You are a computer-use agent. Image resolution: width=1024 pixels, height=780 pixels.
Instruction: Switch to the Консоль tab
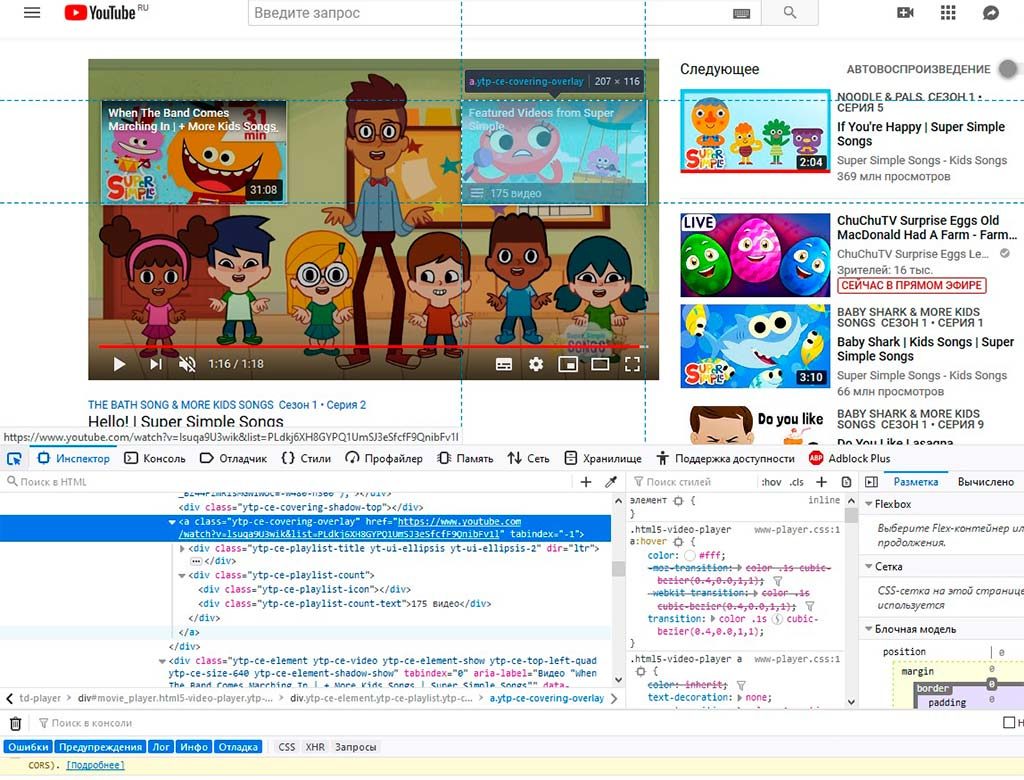(155, 459)
